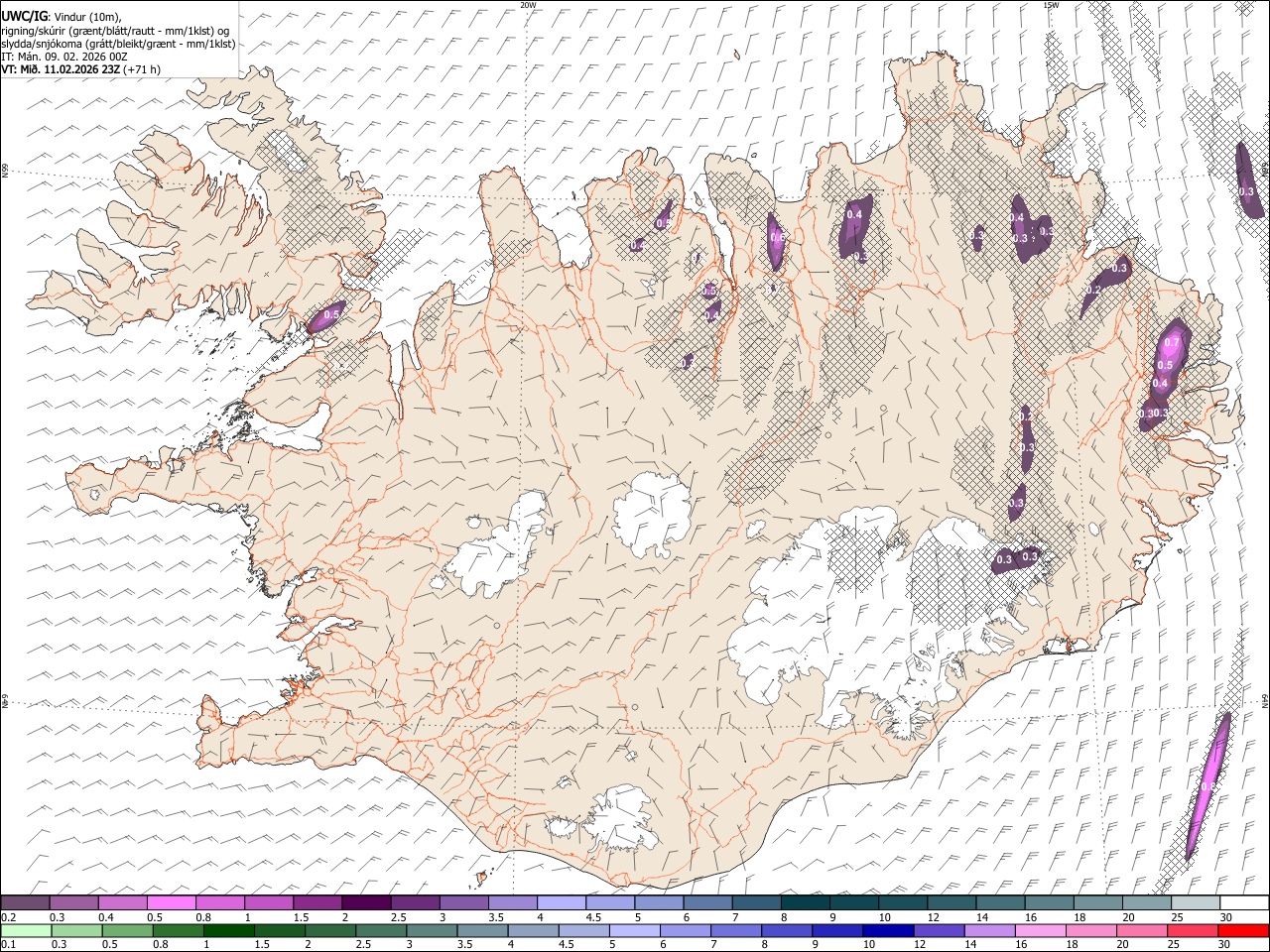Pick the bottom-row blue swatch between 7 and 8
The height and width of the screenshot is (952, 1270).
coord(736,930)
